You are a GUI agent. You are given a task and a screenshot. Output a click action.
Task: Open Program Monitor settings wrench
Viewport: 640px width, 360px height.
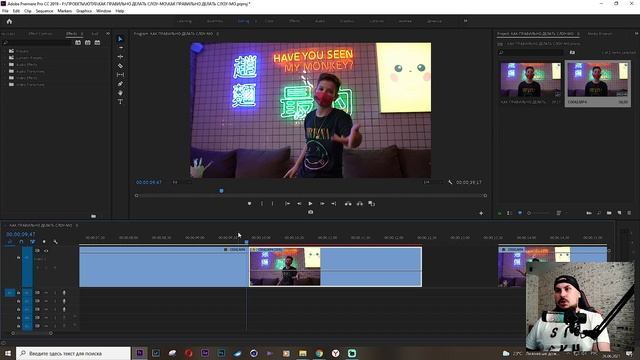(x=450, y=182)
